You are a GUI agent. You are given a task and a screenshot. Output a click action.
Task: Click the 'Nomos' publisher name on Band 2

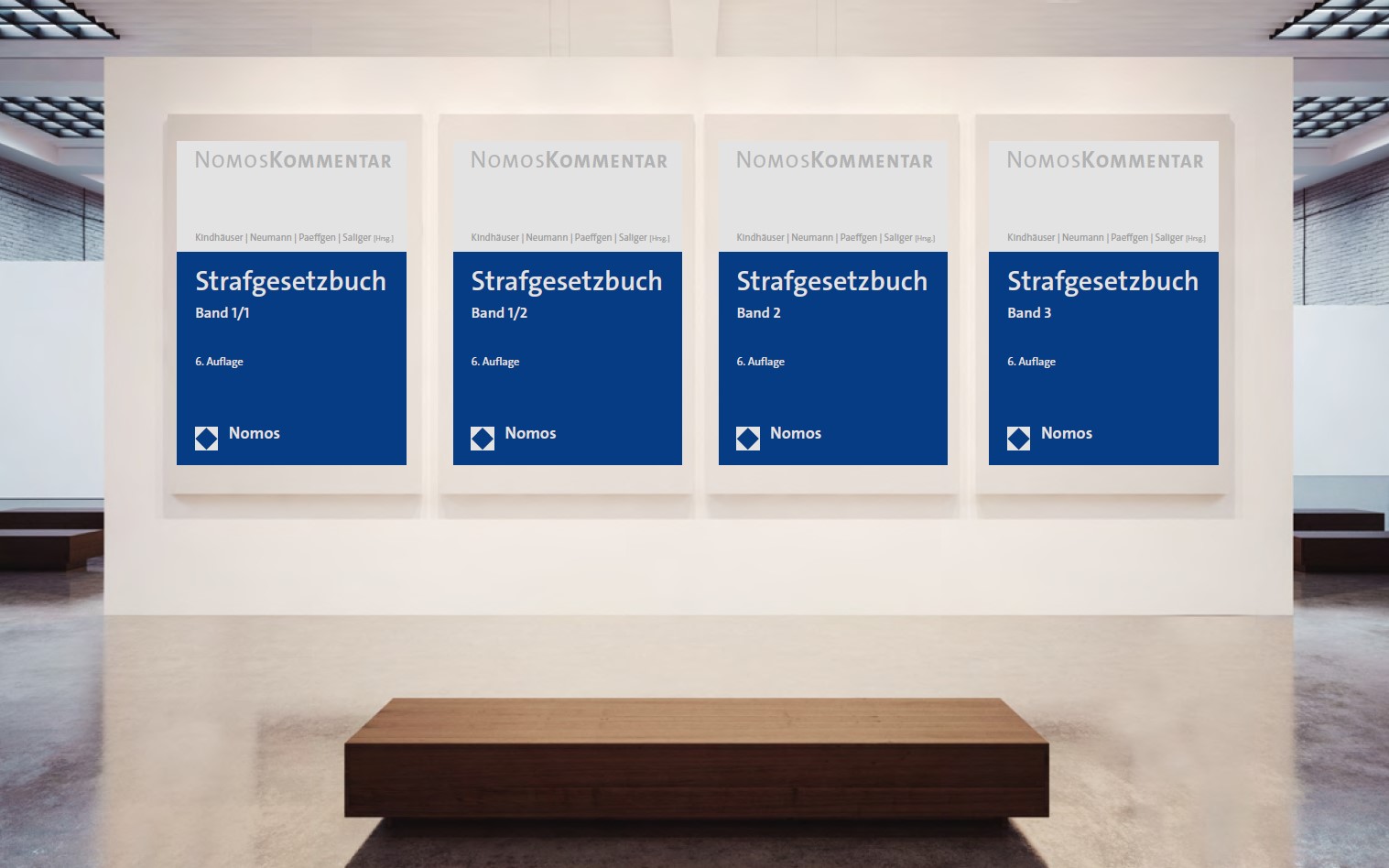(x=796, y=433)
